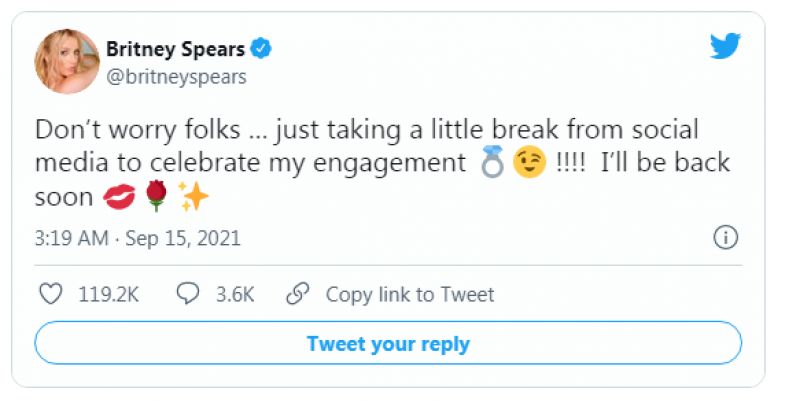Screen dimensions: 800x403
Task: Click the ring emoji in the tweet
Action: click(491, 164)
